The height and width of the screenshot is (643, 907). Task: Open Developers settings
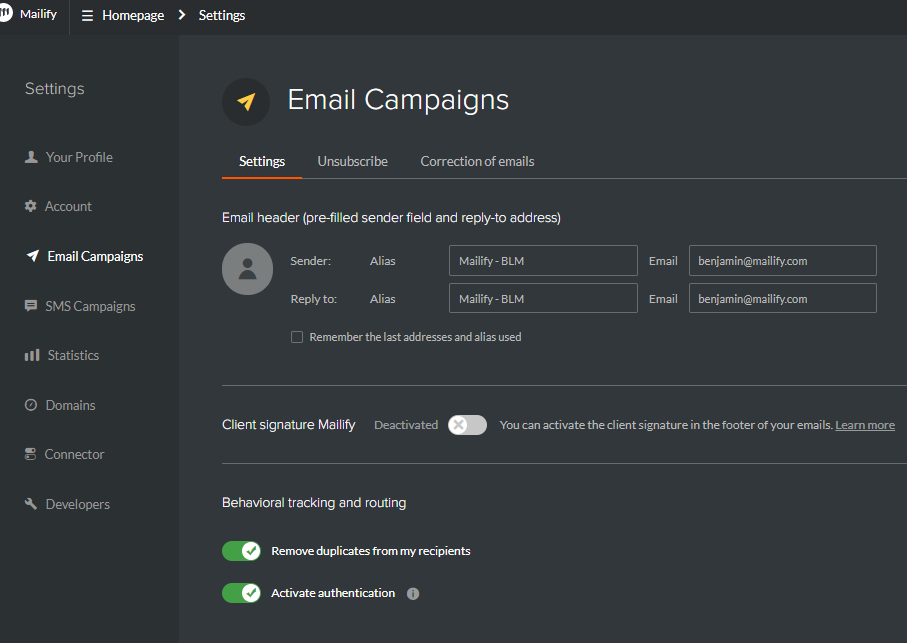tap(78, 504)
